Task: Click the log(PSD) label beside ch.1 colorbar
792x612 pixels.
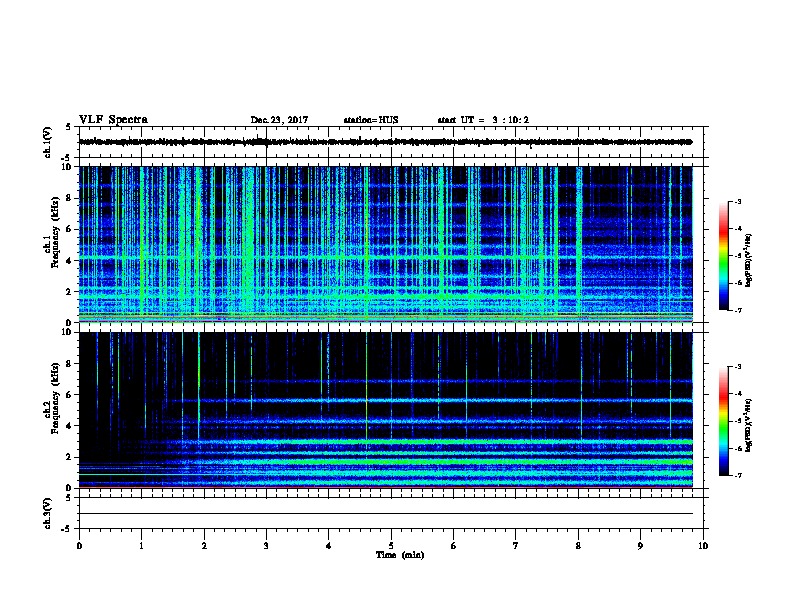Action: 748,260
